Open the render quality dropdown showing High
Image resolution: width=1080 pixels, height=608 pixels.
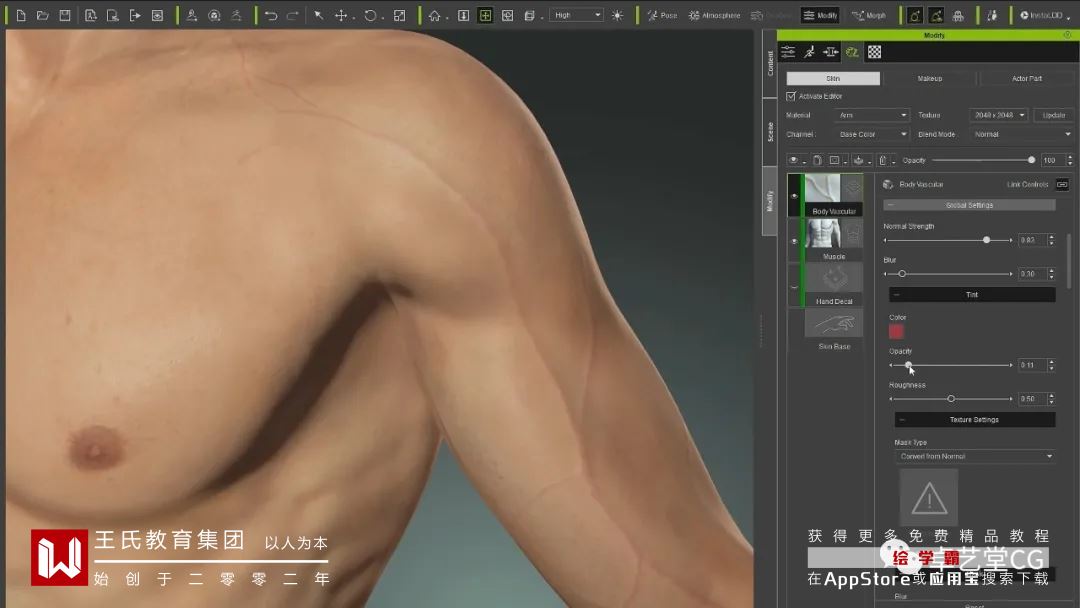(x=577, y=15)
